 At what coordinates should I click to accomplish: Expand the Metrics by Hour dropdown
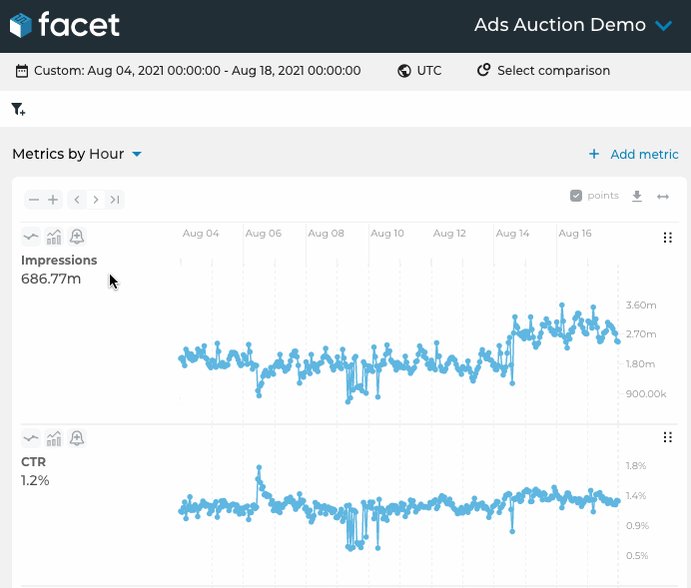point(77,154)
